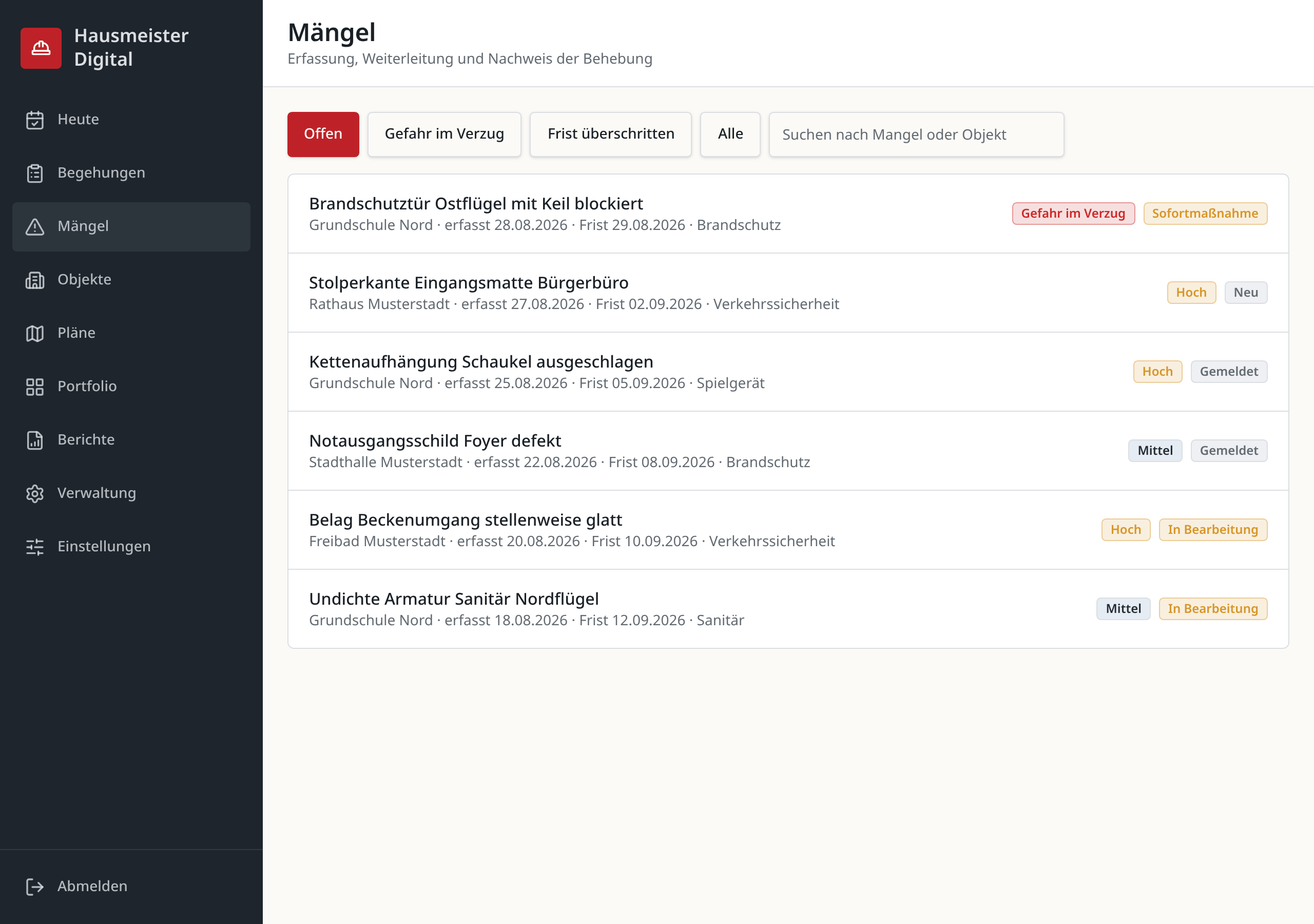1314x924 pixels.
Task: Click the Sofortmaßnahme badge
Action: pos(1205,214)
